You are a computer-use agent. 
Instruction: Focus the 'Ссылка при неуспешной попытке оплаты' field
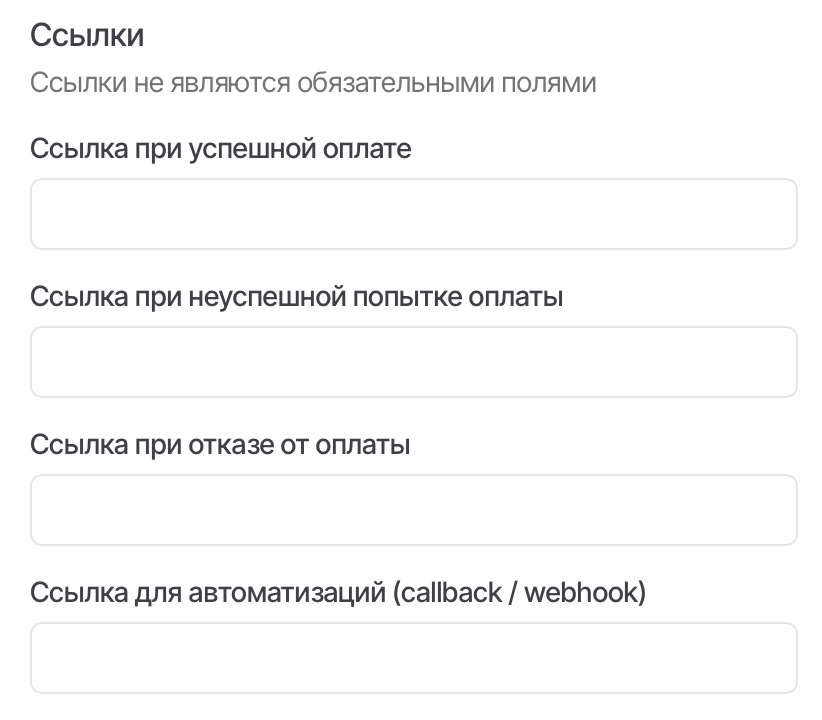click(x=413, y=362)
